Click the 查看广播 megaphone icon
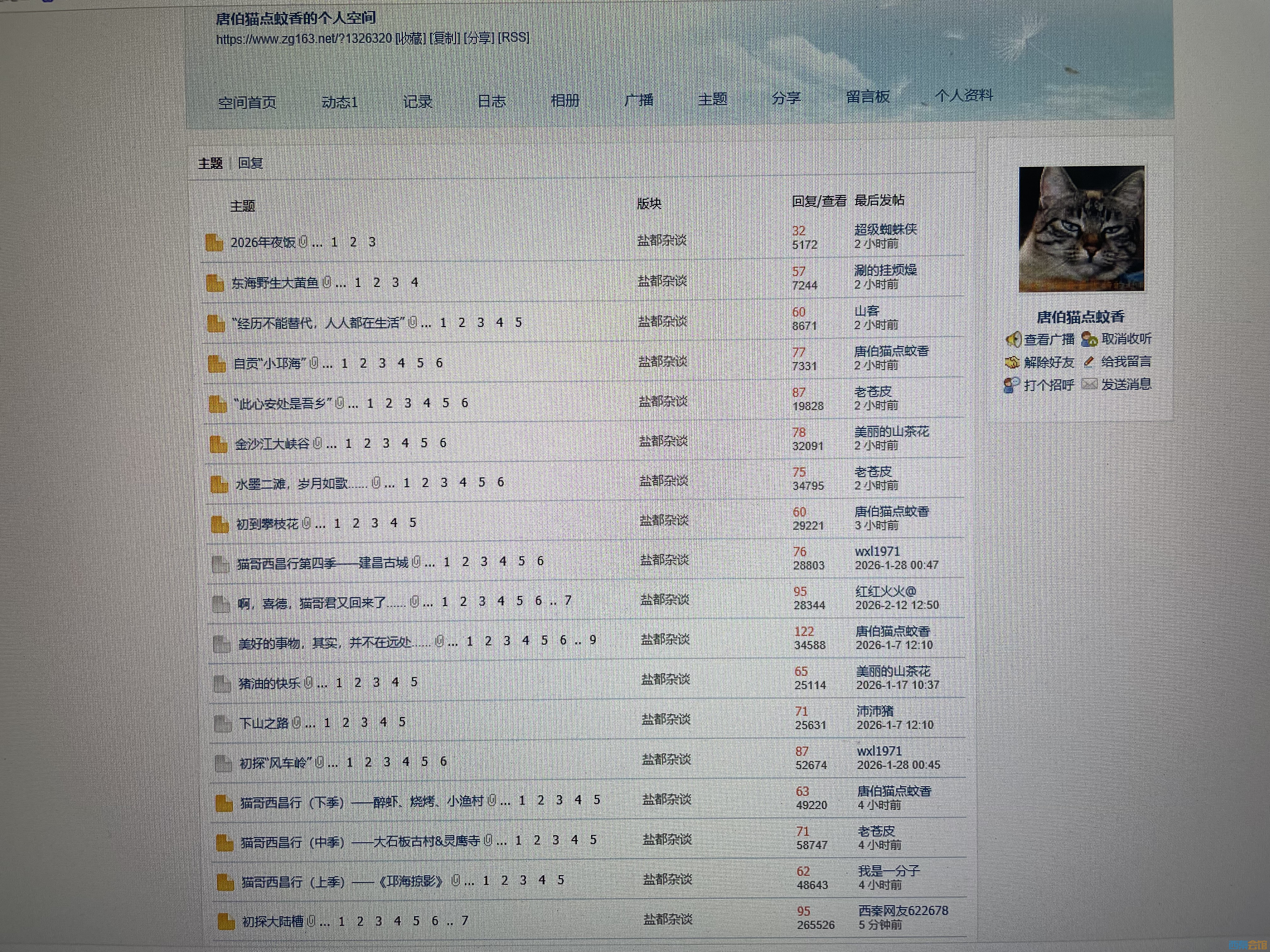Image resolution: width=1270 pixels, height=952 pixels. (1013, 339)
